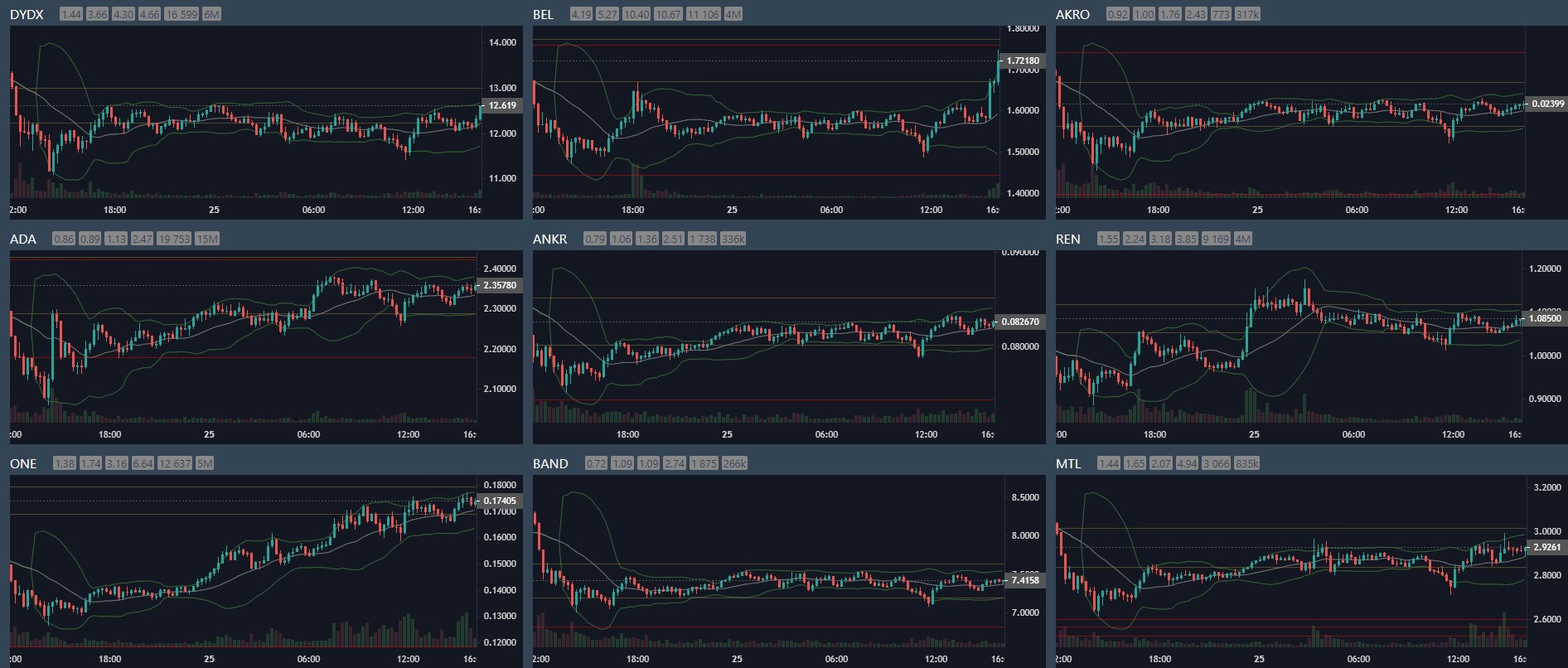Click the 06:00 time label on BAND chart
This screenshot has width=1568, height=668.
point(836,659)
